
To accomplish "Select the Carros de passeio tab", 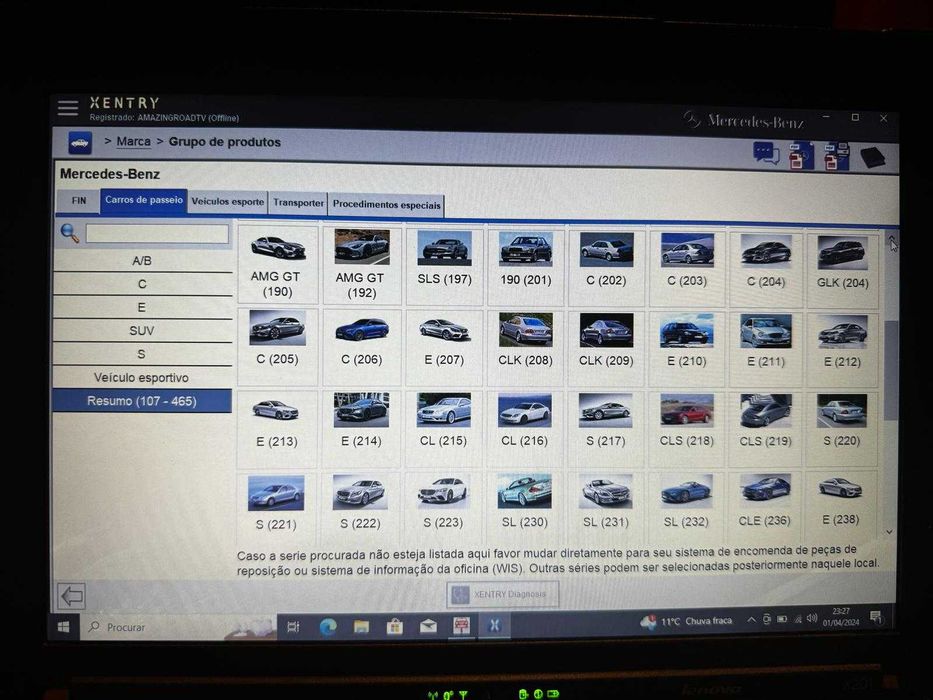I will [x=144, y=200].
